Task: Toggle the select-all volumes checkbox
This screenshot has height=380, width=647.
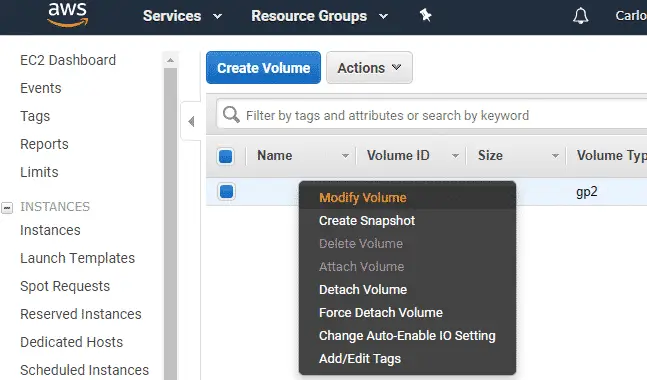Action: [226, 156]
